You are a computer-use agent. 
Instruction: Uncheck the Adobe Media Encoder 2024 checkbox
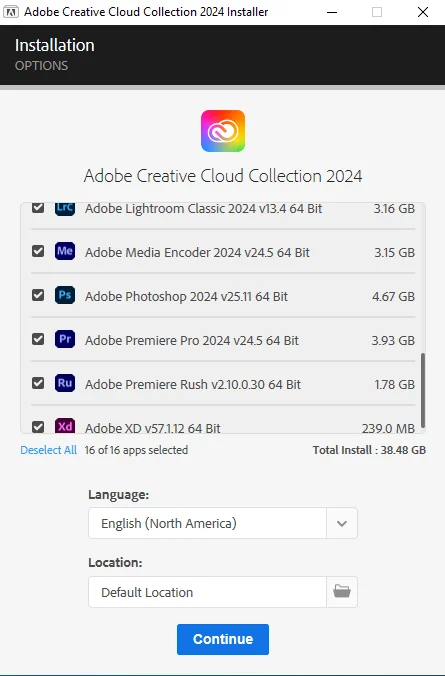38,251
